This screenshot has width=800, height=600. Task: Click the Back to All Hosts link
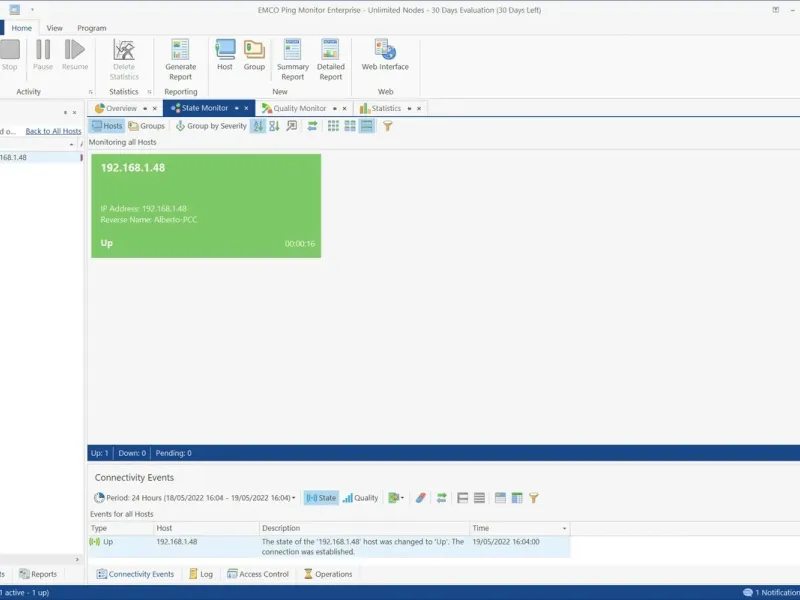coord(54,131)
